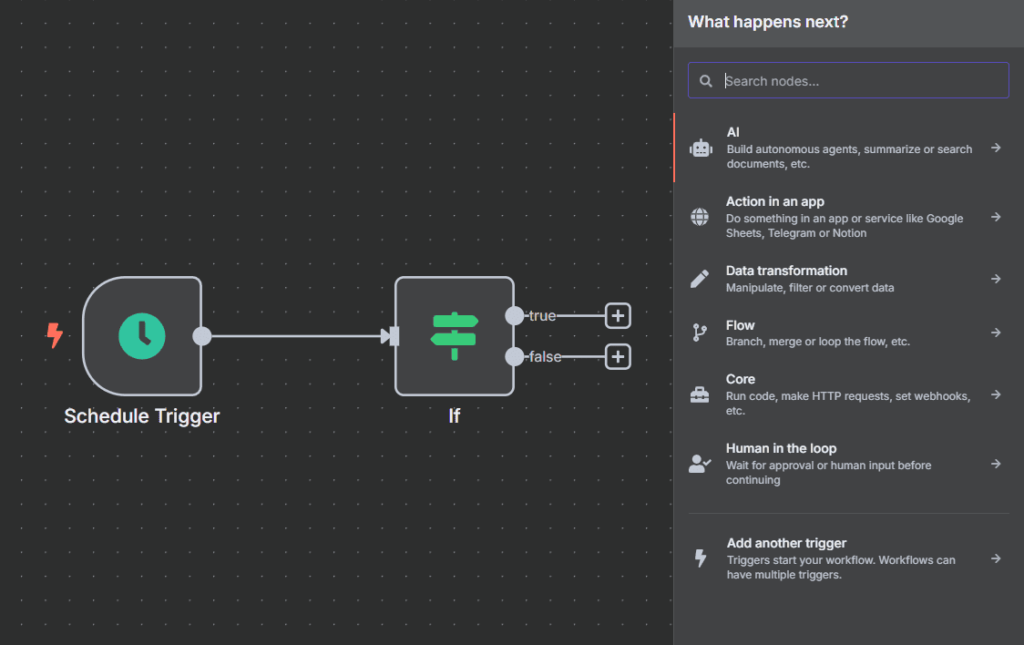
Task: Click the person-check icon for Human in the loop
Action: point(699,464)
